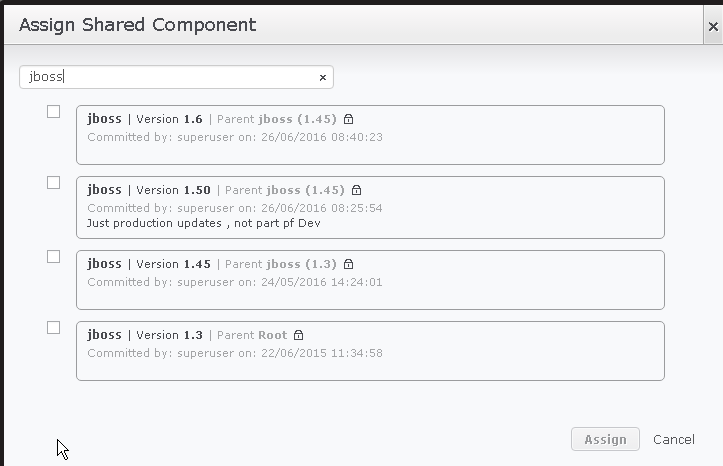Click the lock icon on jboss 1.50

click(x=356, y=190)
